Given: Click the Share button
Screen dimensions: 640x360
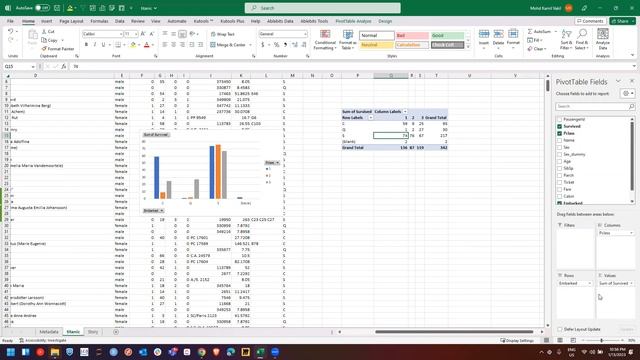Looking at the screenshot, I should tap(622, 21).
